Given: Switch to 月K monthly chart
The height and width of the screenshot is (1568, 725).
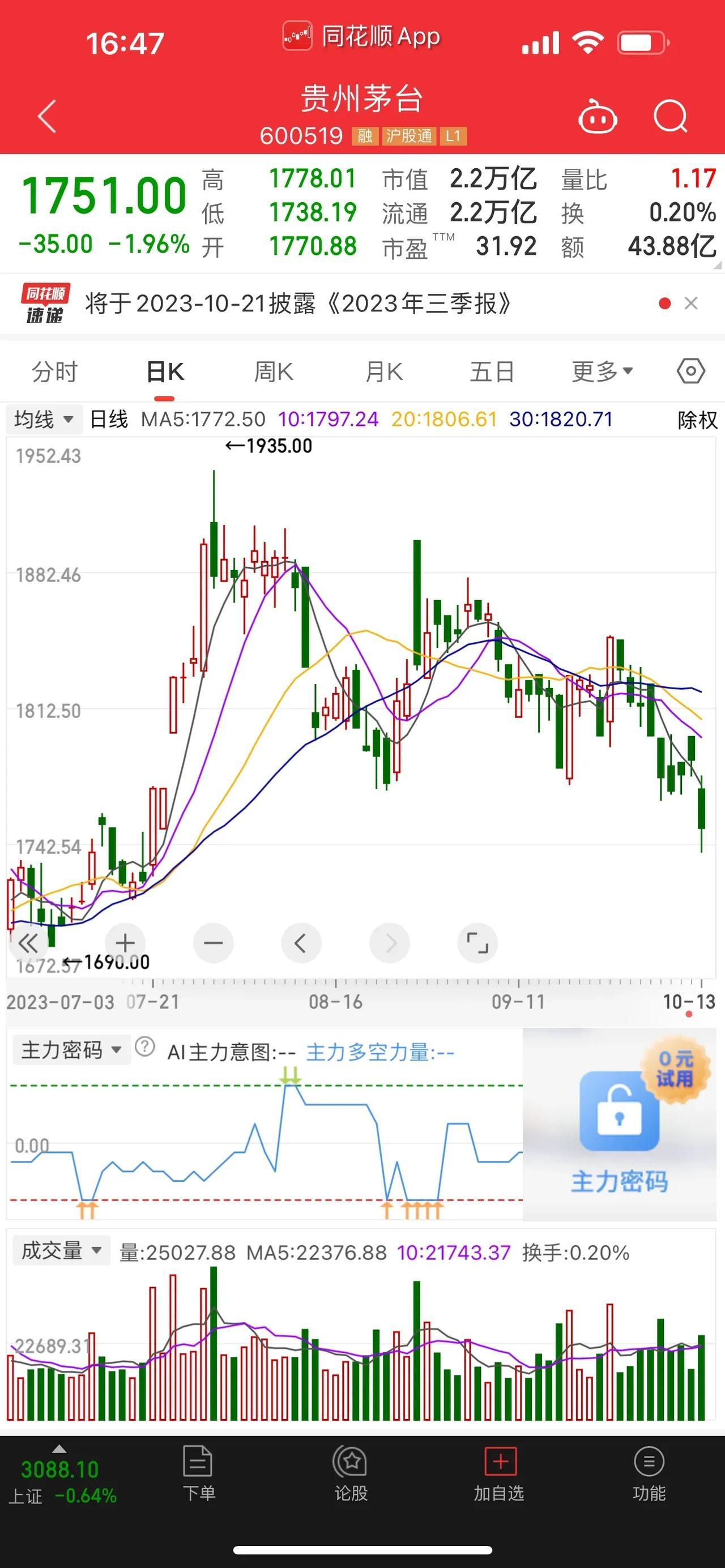Looking at the screenshot, I should [384, 371].
